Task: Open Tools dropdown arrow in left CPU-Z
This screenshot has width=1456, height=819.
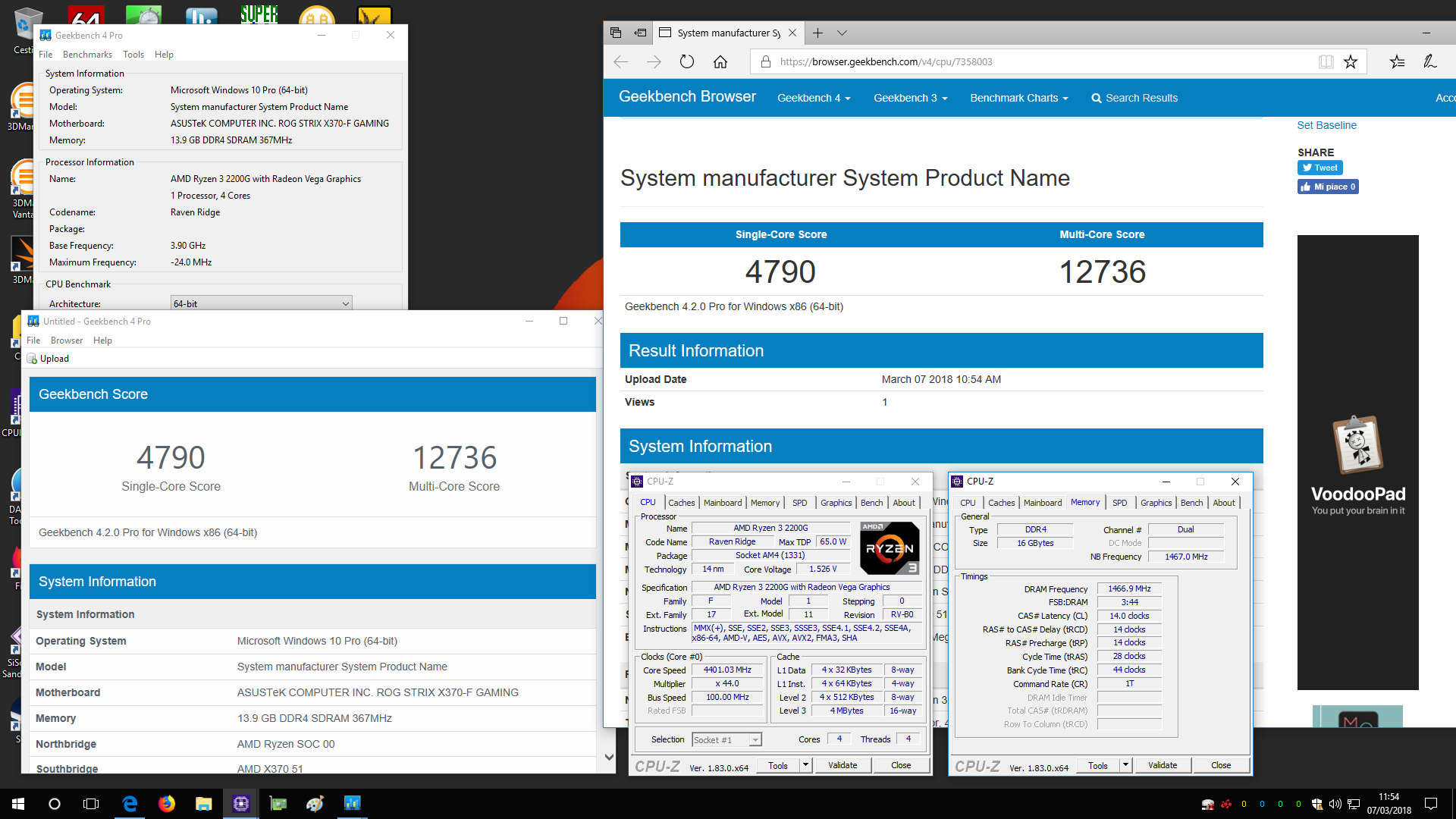Action: click(x=805, y=765)
